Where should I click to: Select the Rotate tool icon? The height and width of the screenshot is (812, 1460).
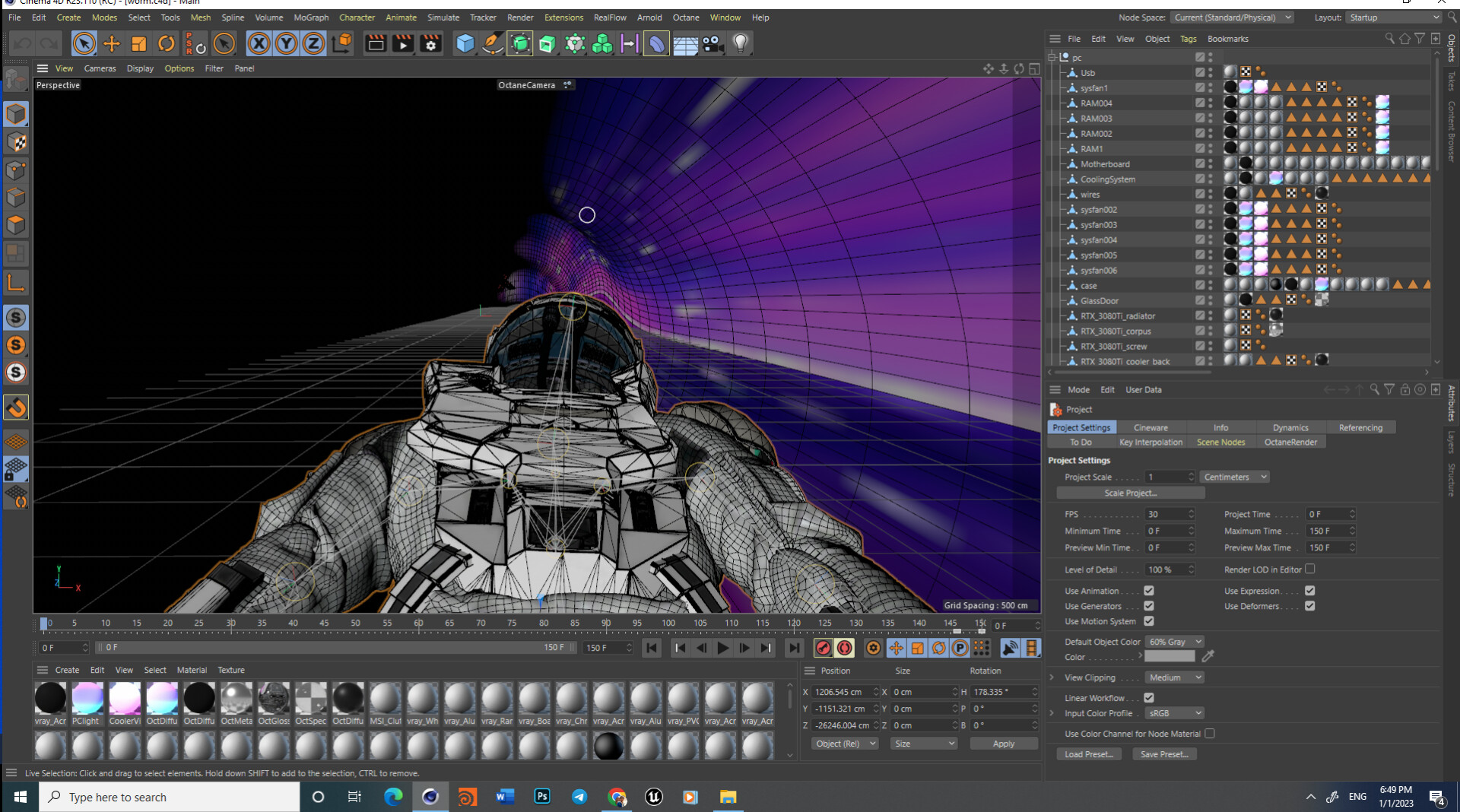click(166, 44)
